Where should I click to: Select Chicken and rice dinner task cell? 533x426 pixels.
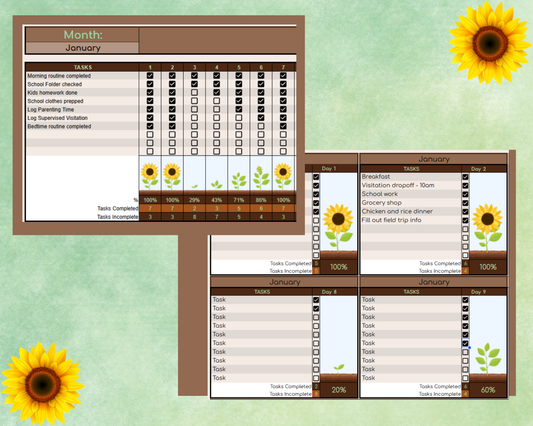[411, 211]
